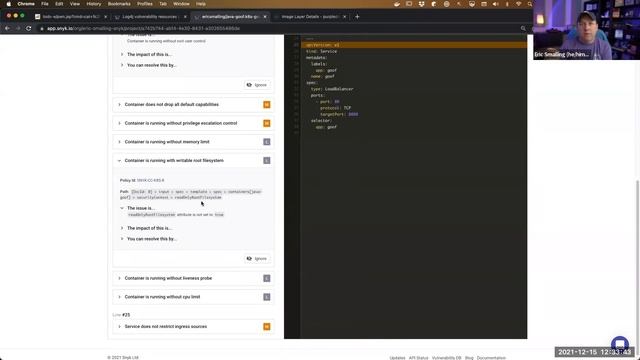Open the API Status footer link
Screen dimensions: 640x360
pos(418,358)
